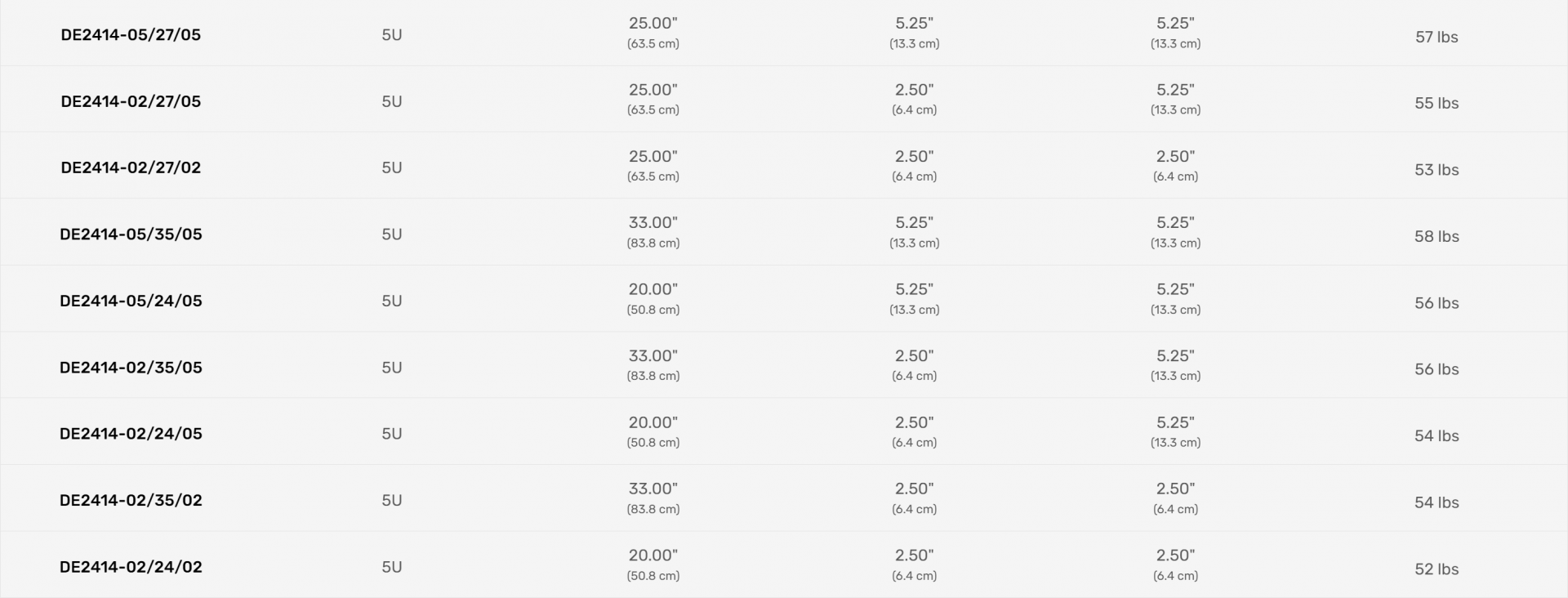Open the DE2414-02/27/02 model entry

[x=131, y=167]
